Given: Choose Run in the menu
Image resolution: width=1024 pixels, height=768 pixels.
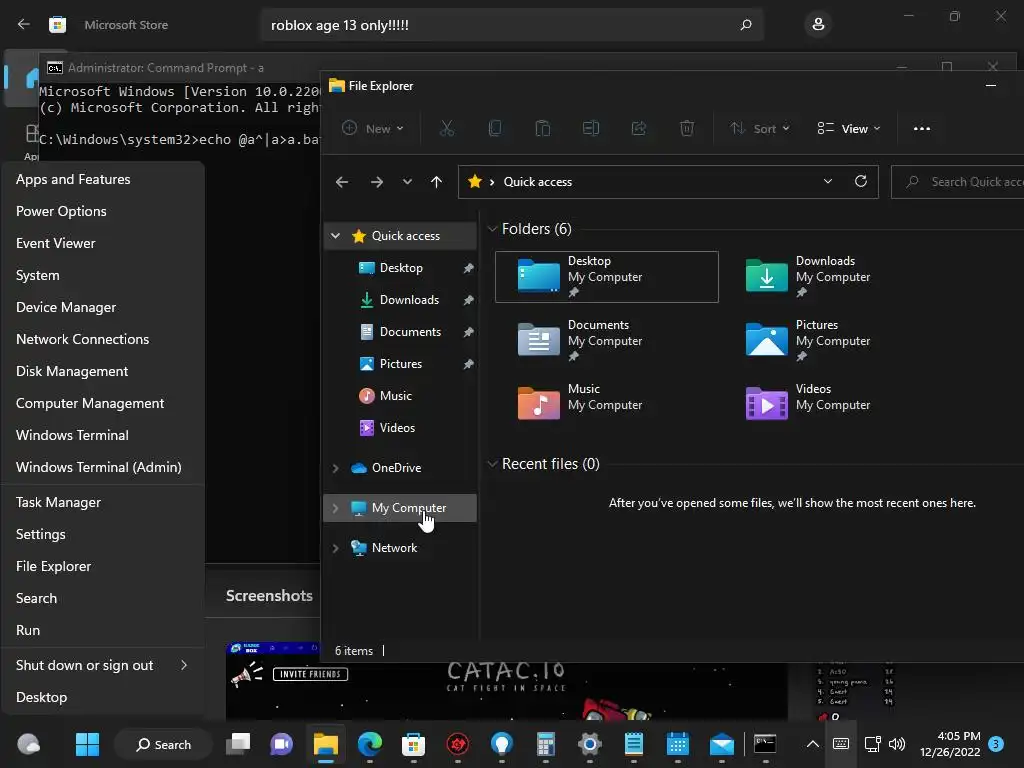Looking at the screenshot, I should (x=103, y=631).
